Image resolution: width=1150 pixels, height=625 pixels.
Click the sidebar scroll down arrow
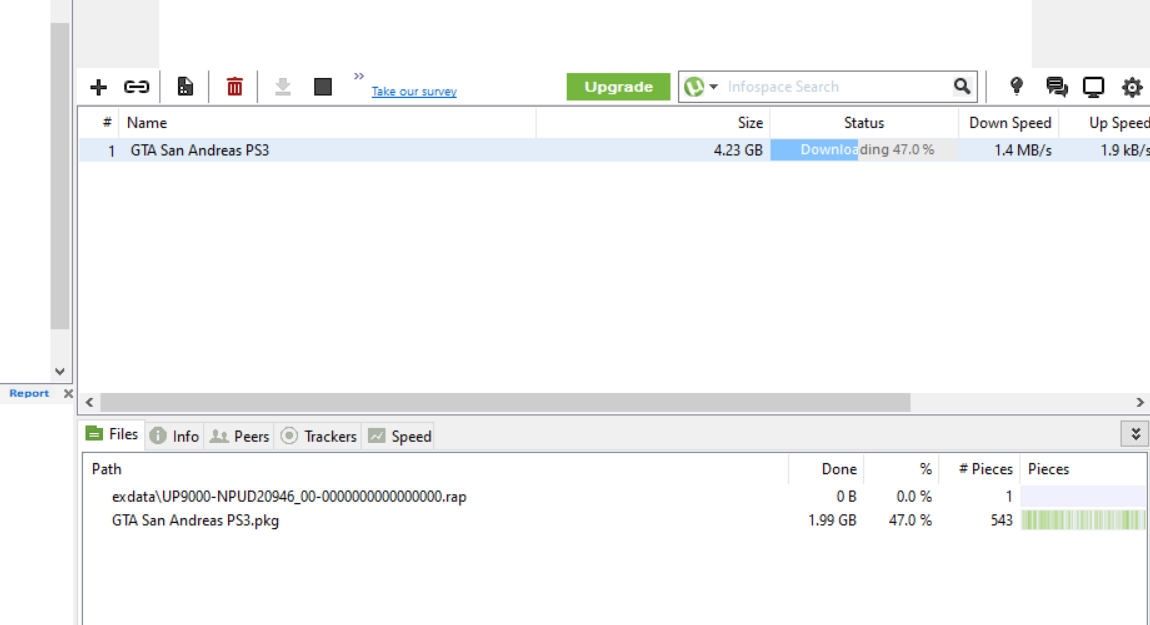[60, 371]
